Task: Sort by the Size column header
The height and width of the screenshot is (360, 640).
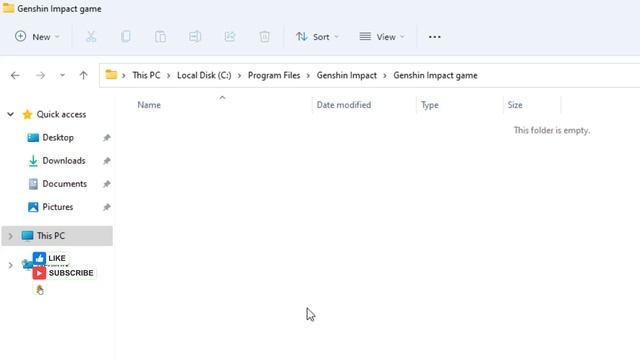Action: pyautogui.click(x=515, y=105)
